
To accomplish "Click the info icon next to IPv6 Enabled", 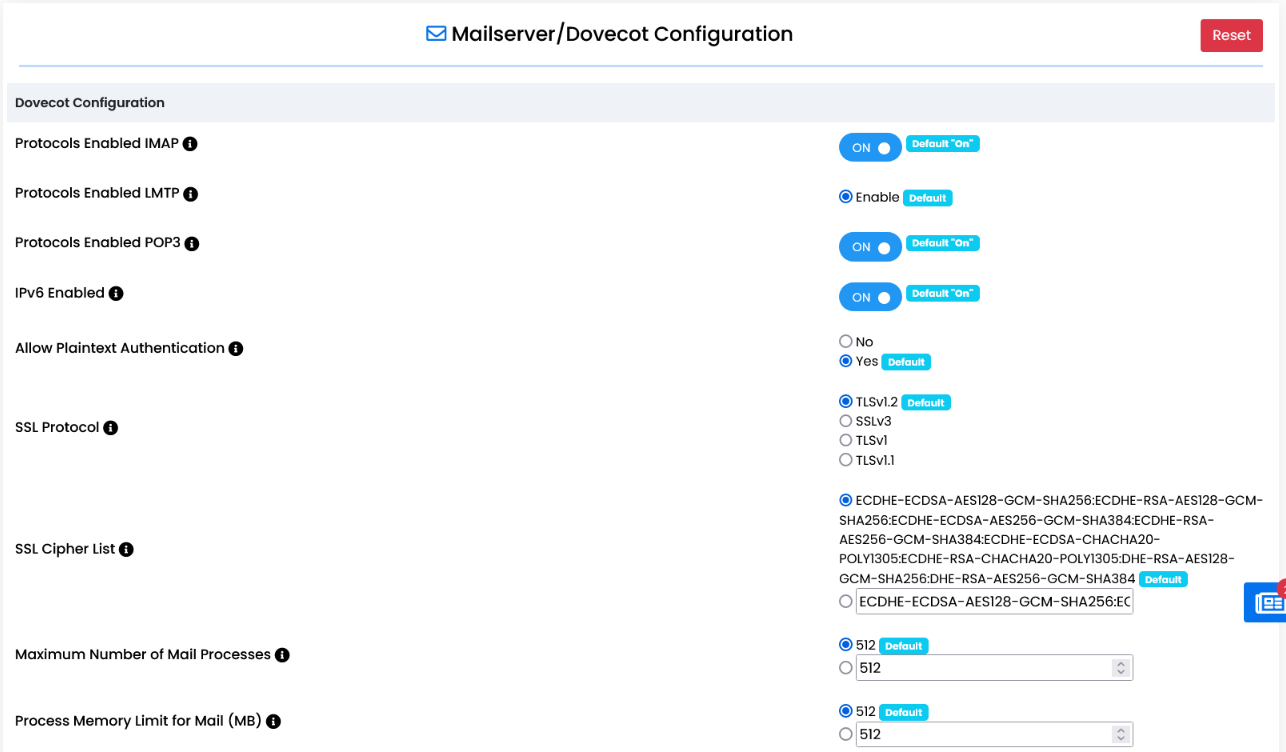I will click(x=116, y=293).
